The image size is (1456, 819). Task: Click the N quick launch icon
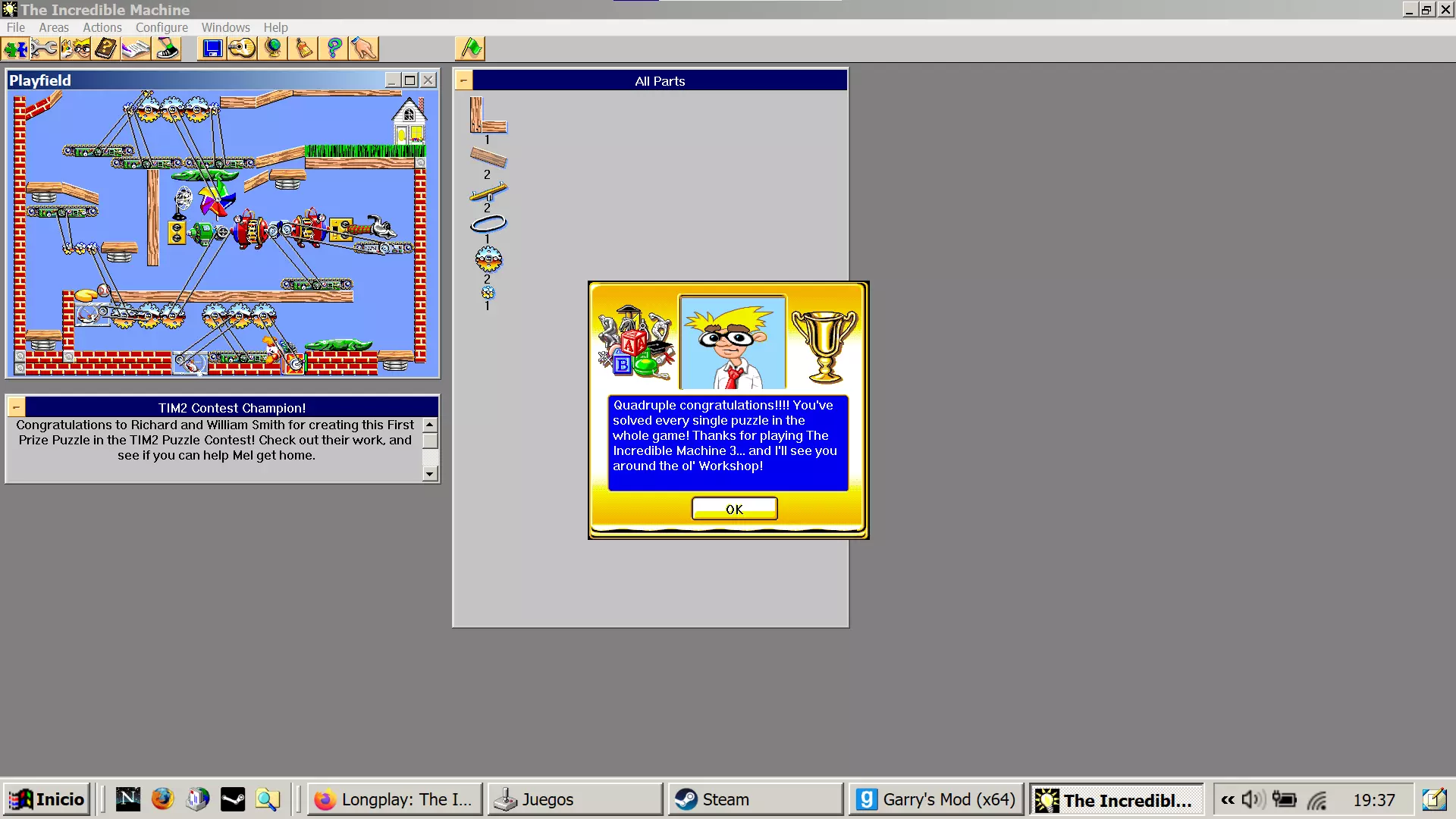(127, 799)
